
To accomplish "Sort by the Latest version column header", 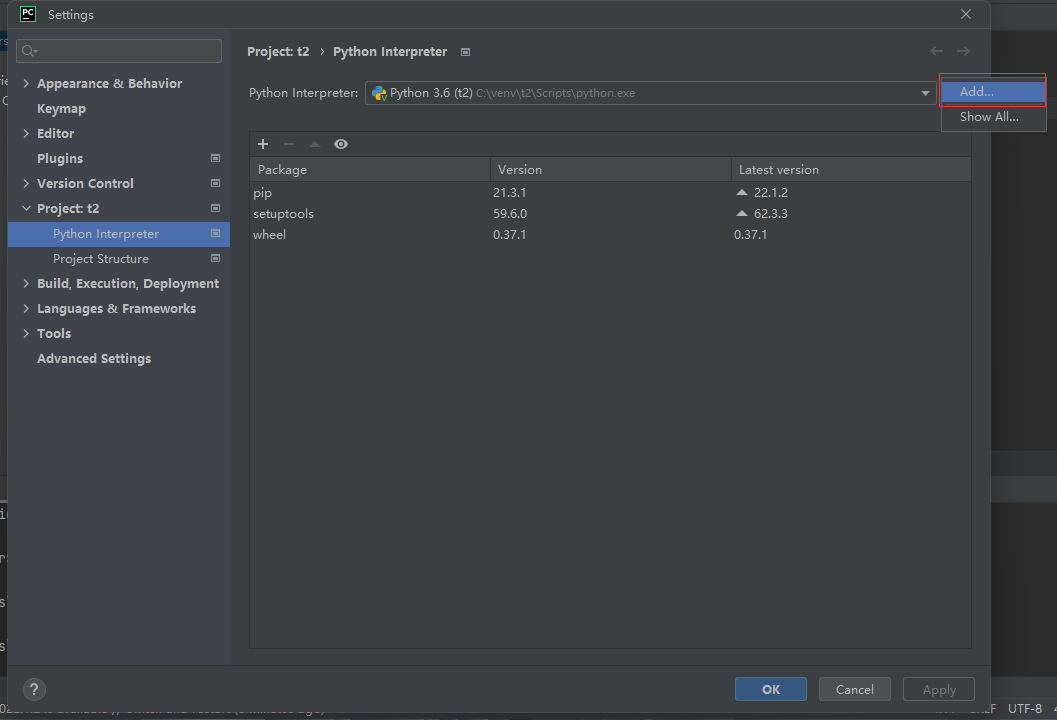I will (851, 170).
